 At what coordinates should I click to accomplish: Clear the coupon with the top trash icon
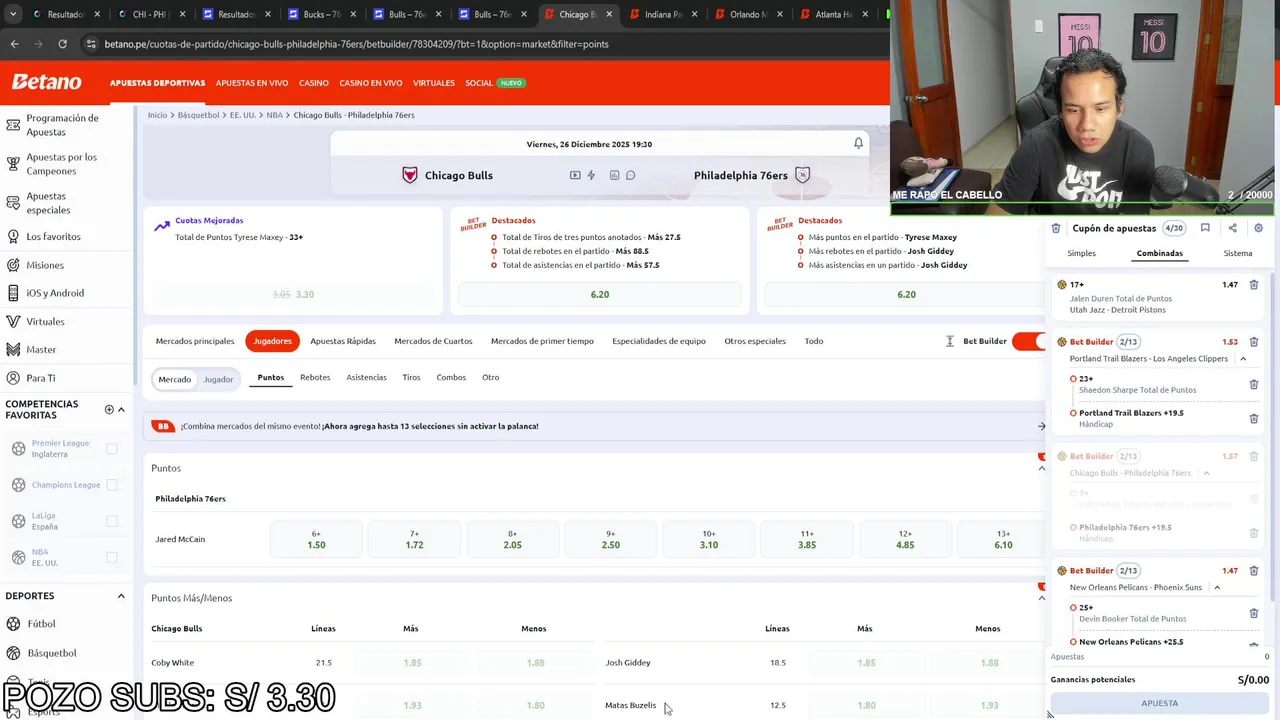tap(1056, 228)
